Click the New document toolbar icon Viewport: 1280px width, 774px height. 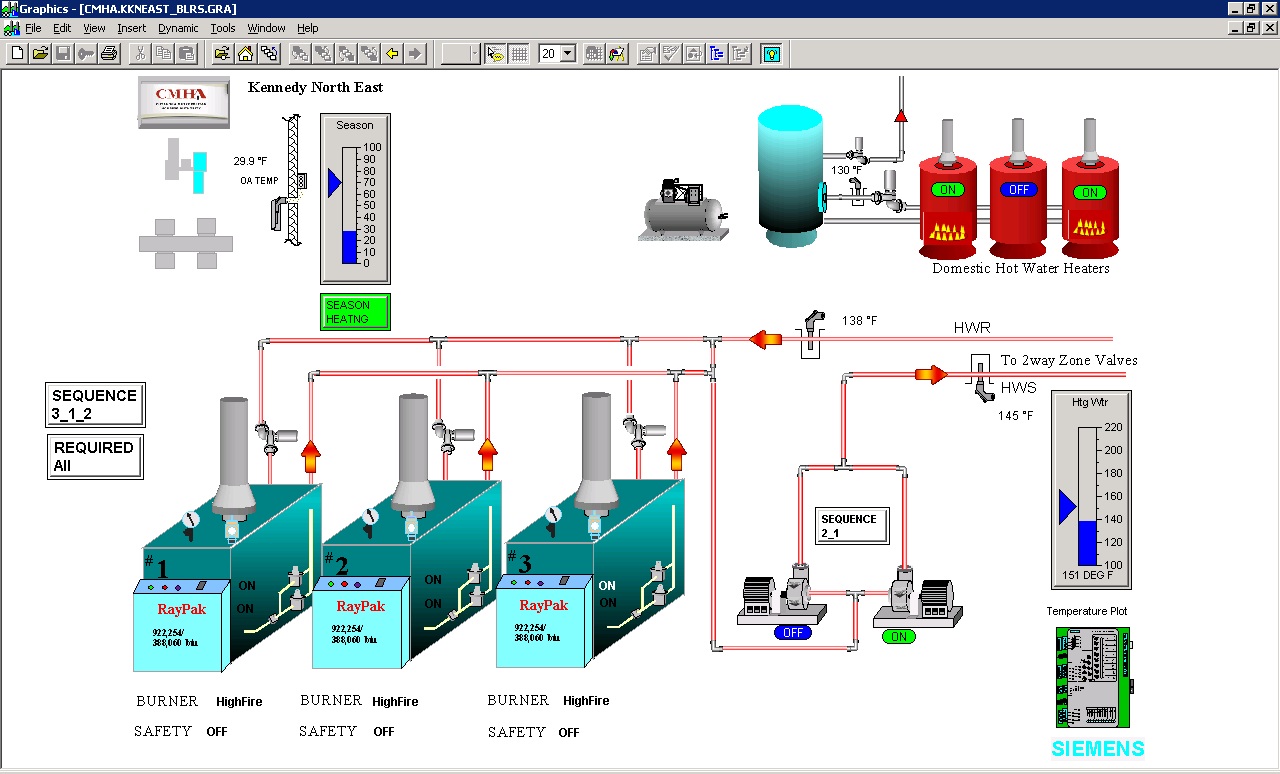click(17, 54)
